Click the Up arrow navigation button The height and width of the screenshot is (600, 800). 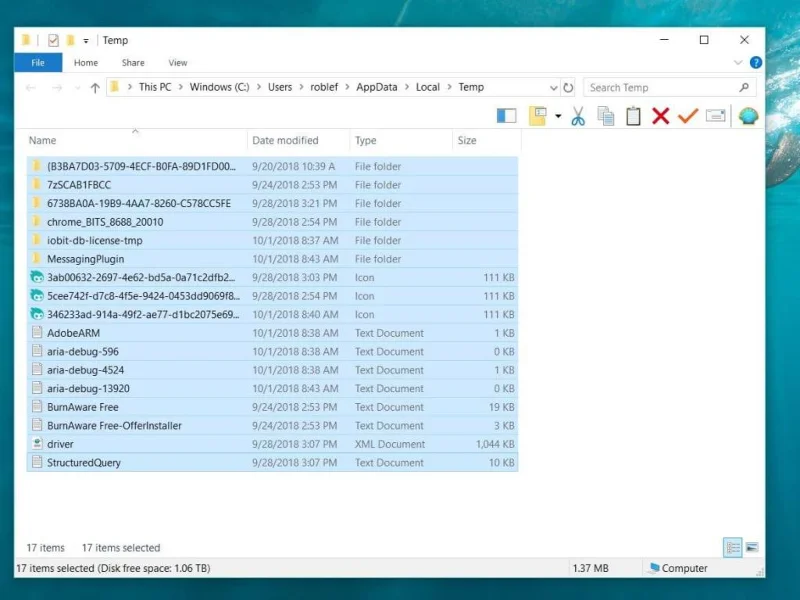(95, 88)
